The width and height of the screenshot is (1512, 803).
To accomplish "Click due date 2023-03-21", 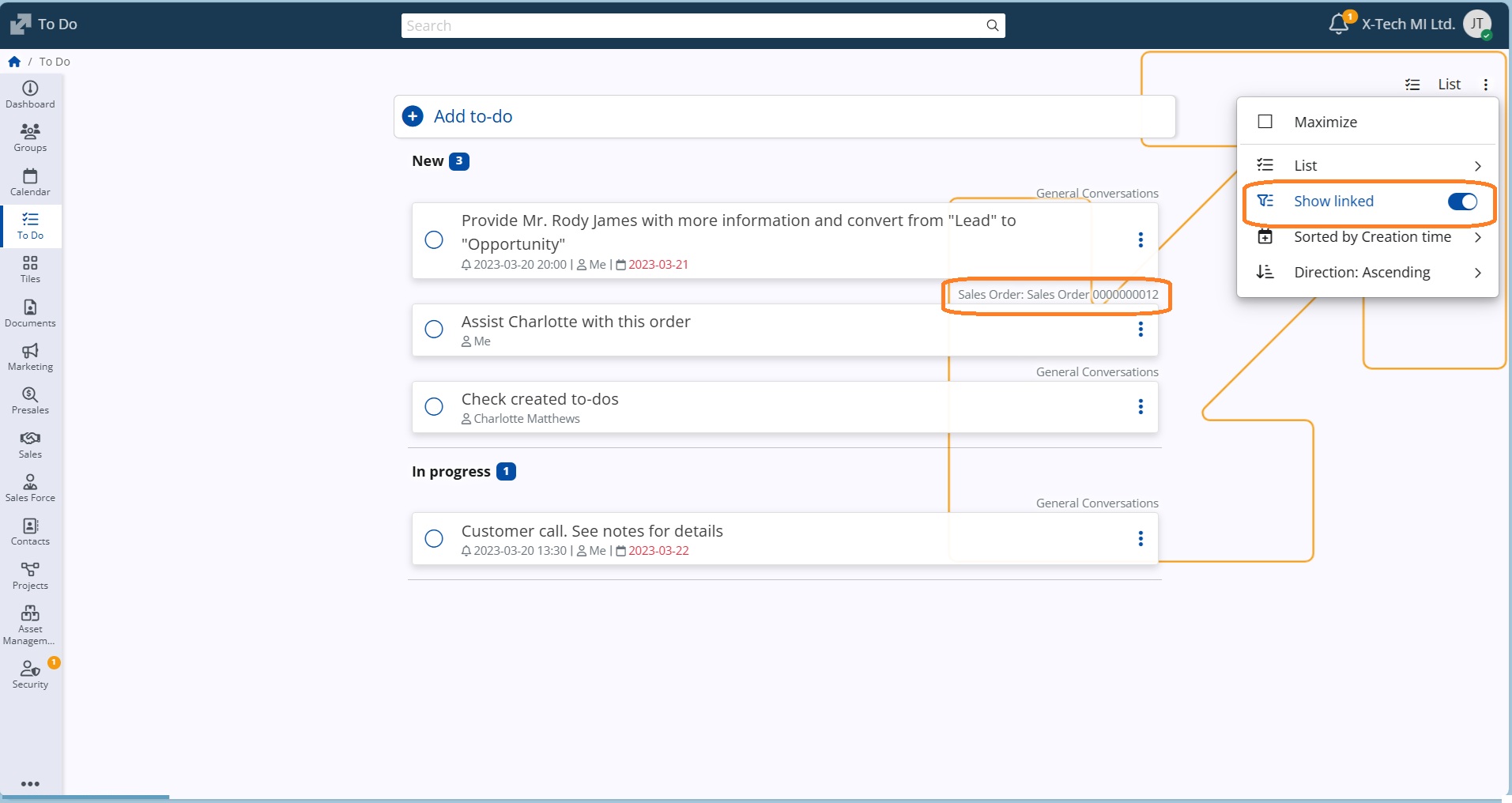I will (x=658, y=265).
